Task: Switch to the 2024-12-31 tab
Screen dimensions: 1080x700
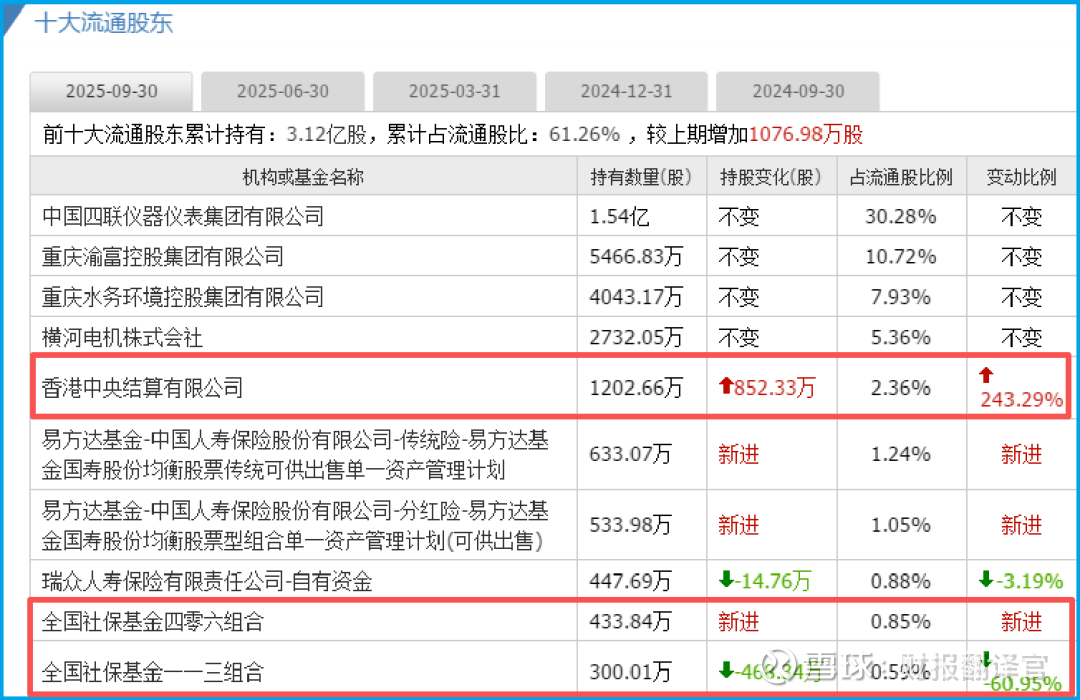Action: point(626,91)
